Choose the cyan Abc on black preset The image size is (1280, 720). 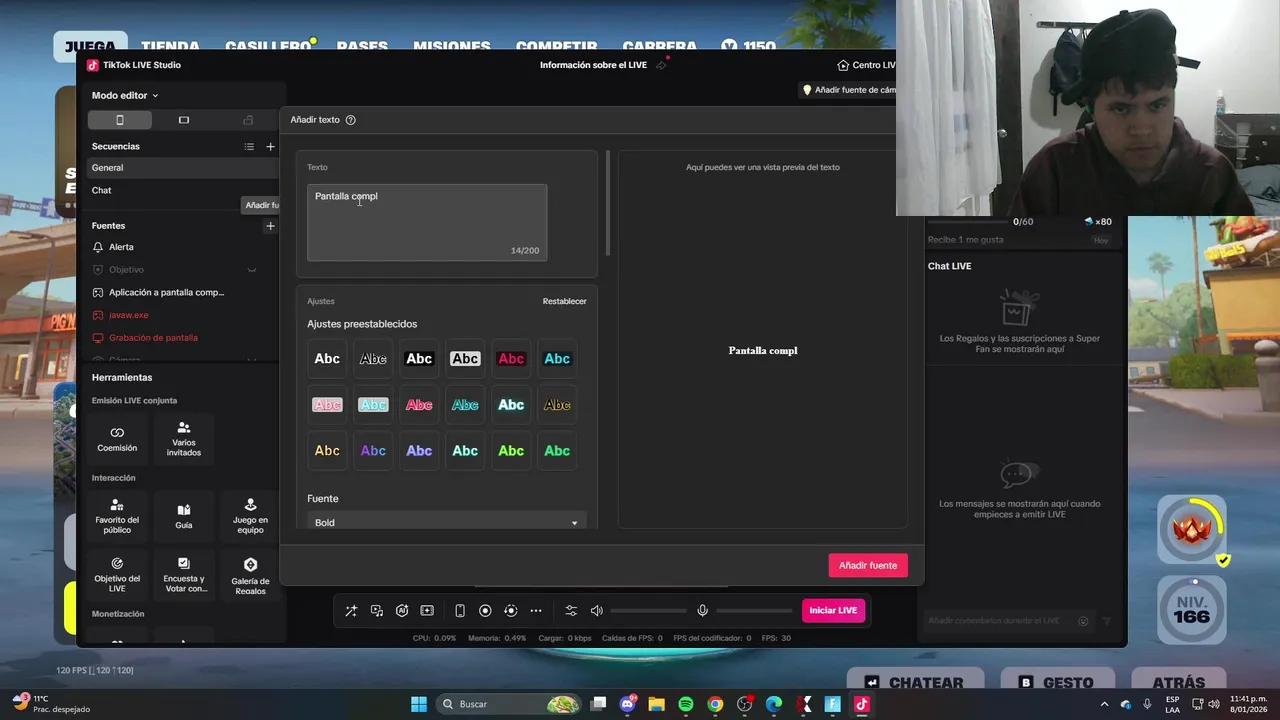click(x=557, y=359)
